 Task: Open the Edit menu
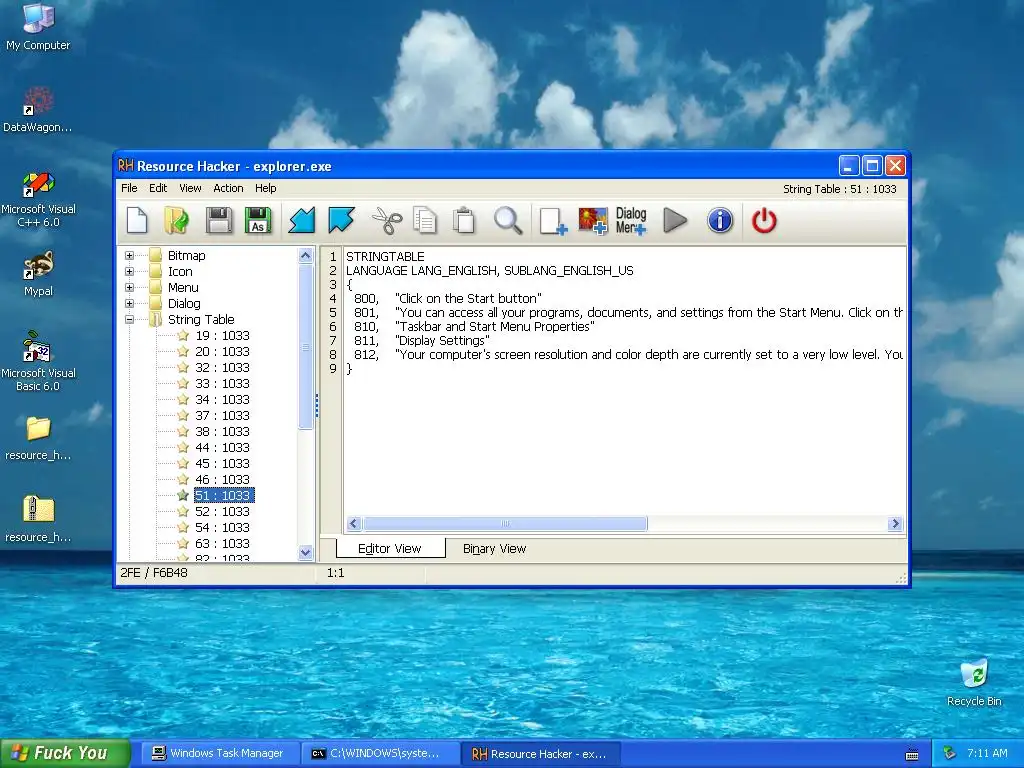pyautogui.click(x=158, y=188)
